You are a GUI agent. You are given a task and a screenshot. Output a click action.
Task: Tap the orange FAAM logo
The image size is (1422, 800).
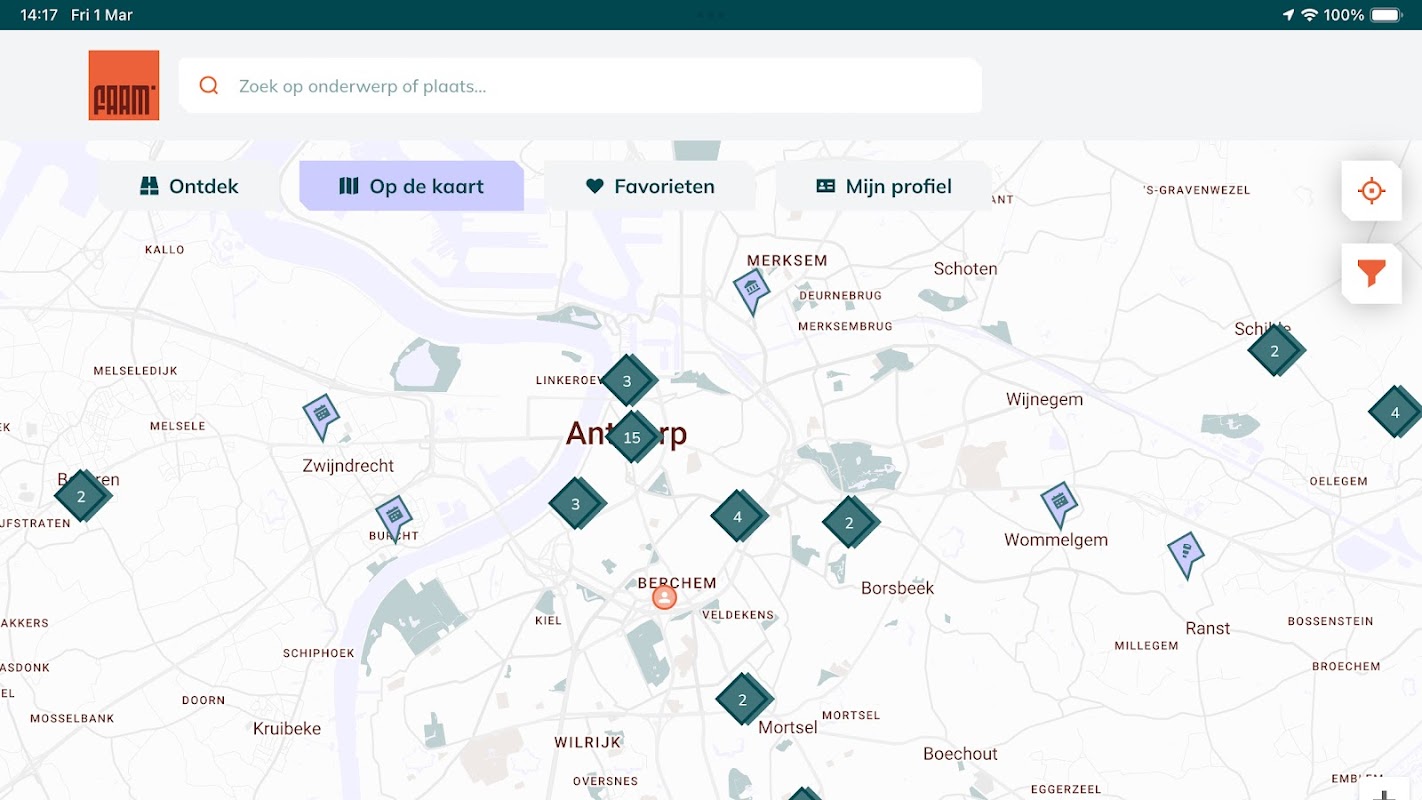coord(124,85)
